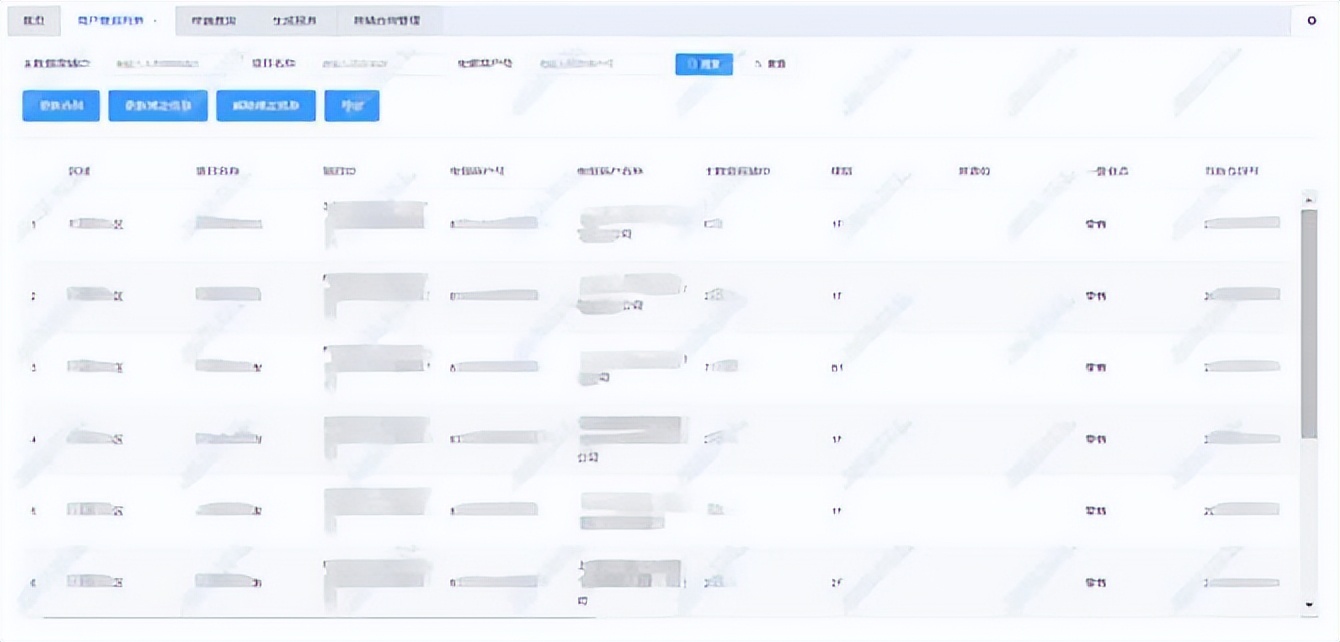Click the second blue action button below the filters
1340x642 pixels.
coord(158,105)
